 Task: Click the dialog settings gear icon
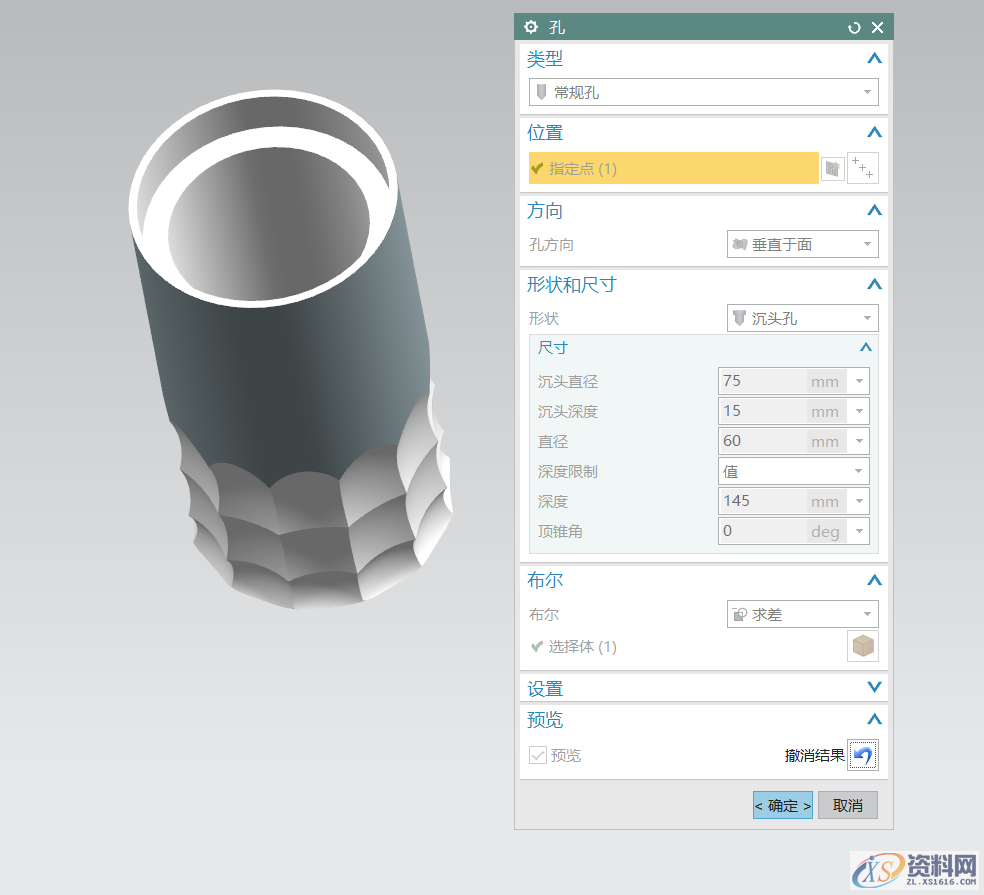(531, 27)
